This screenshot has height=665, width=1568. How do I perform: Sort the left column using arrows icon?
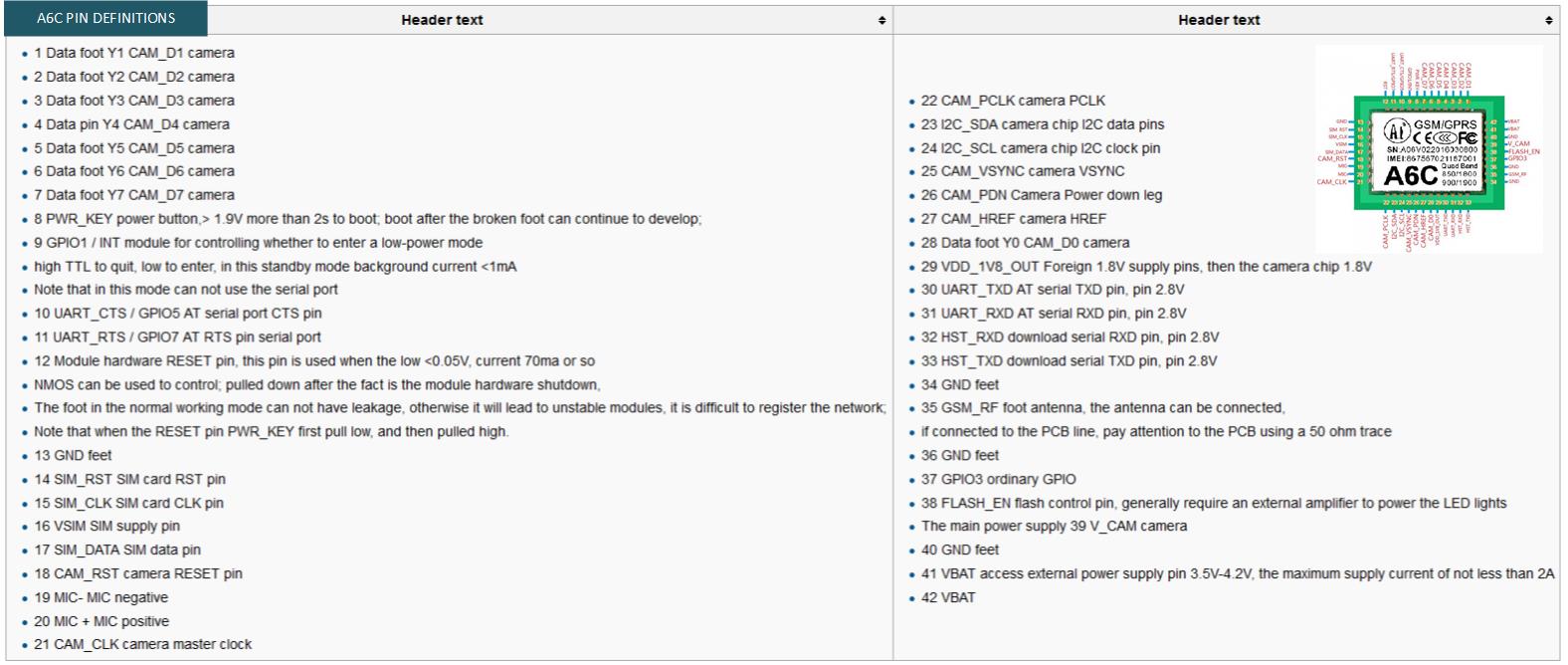[x=882, y=20]
